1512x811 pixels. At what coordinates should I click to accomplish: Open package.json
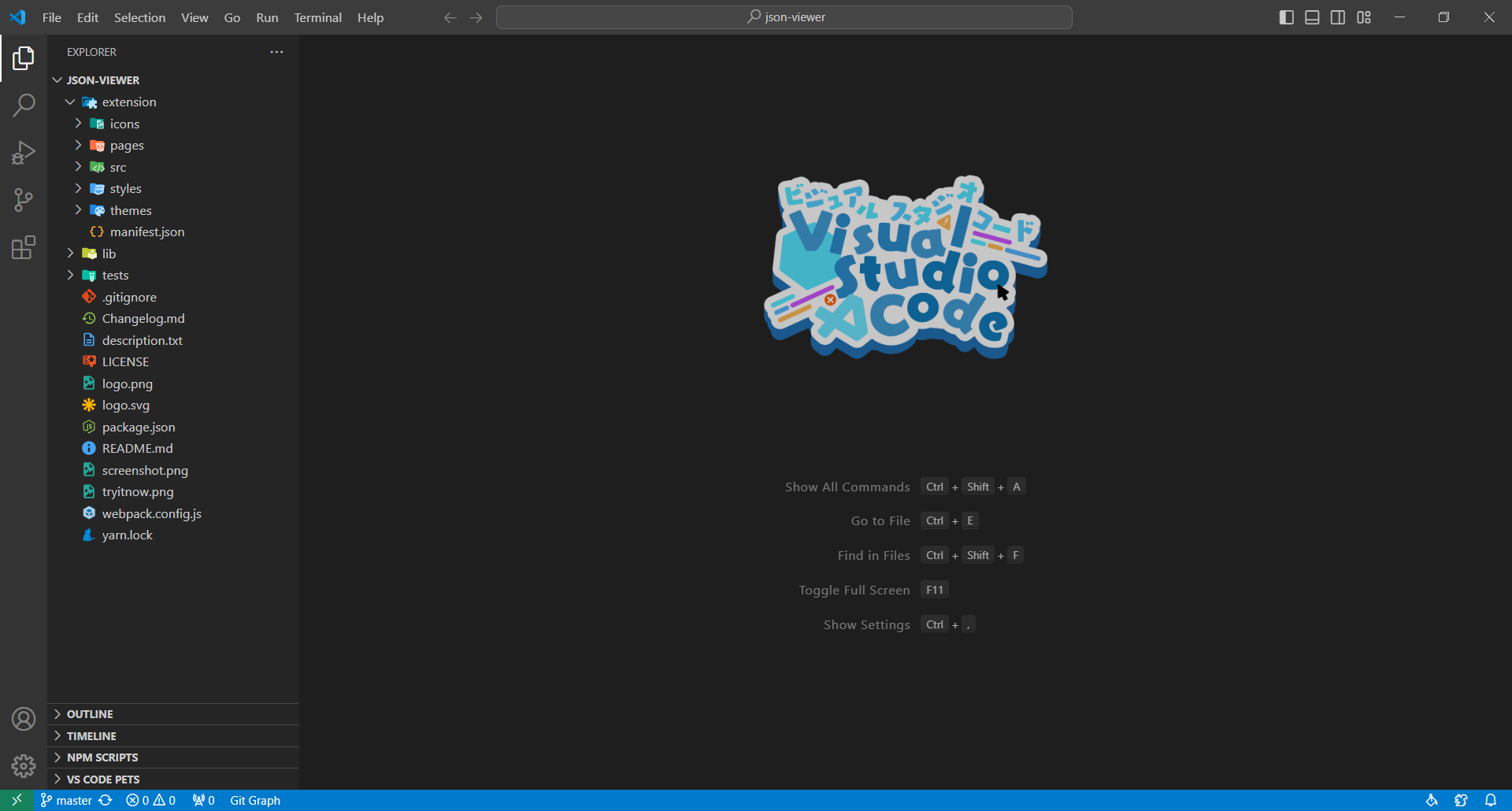coord(173,427)
